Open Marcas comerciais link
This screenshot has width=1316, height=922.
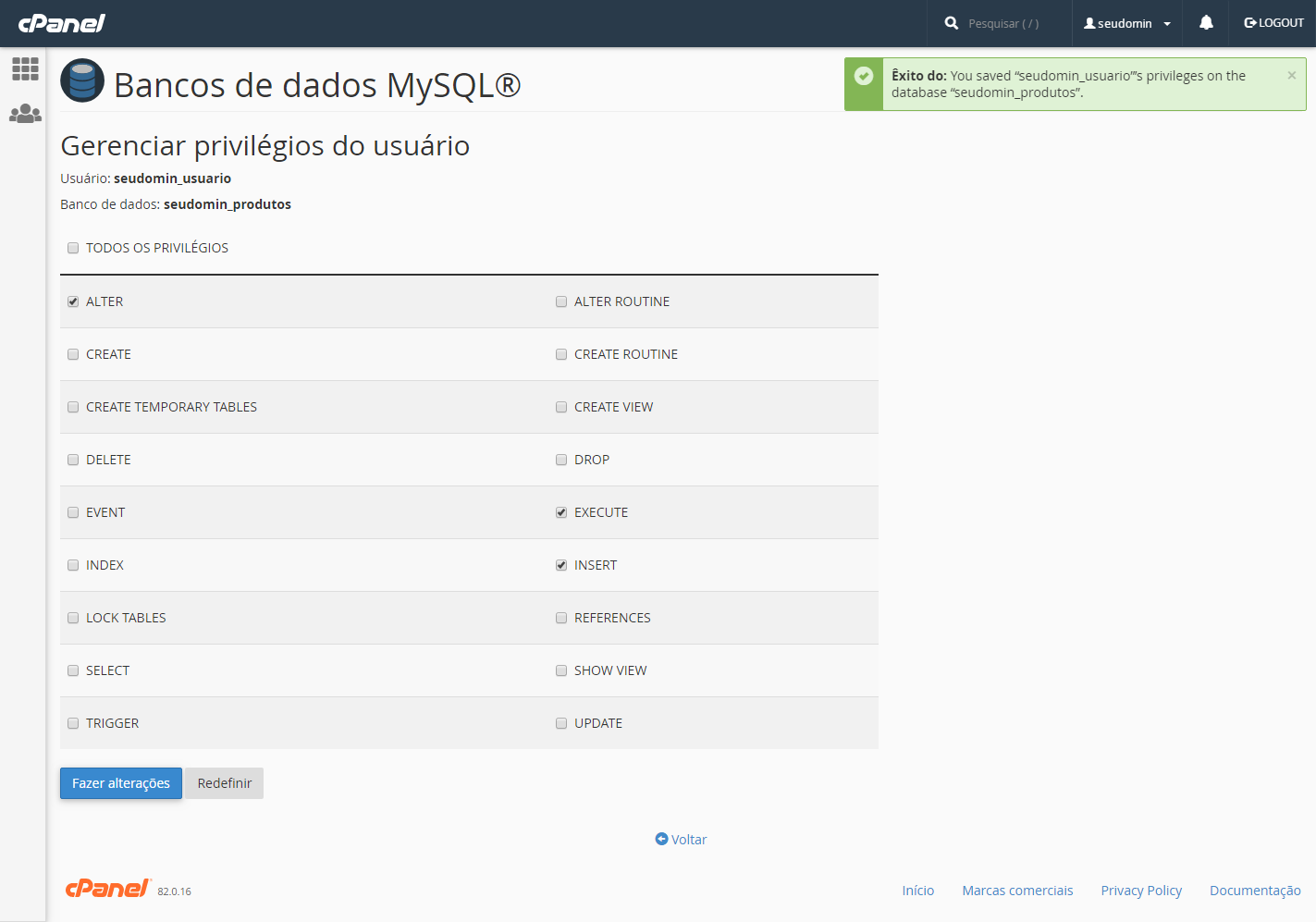(x=1017, y=891)
